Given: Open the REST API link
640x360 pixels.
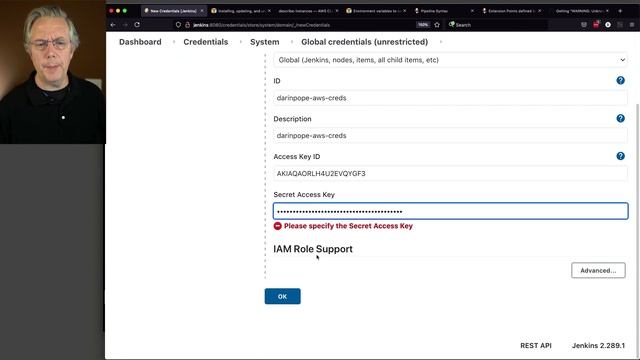Looking at the screenshot, I should point(536,345).
